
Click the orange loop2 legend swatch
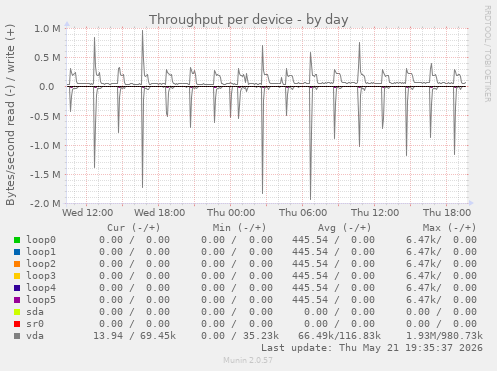17,264
